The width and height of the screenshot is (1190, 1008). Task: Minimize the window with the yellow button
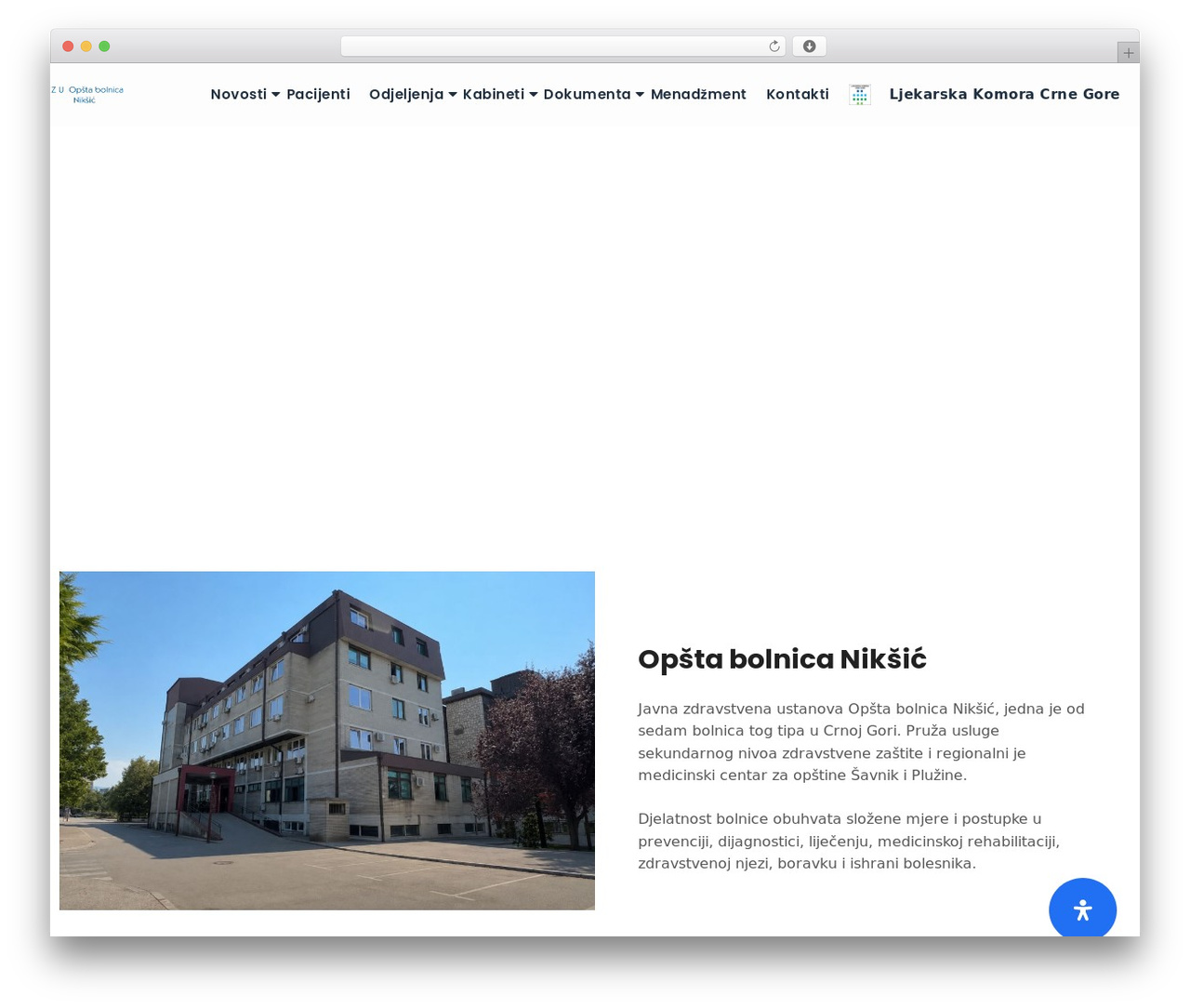tap(86, 46)
